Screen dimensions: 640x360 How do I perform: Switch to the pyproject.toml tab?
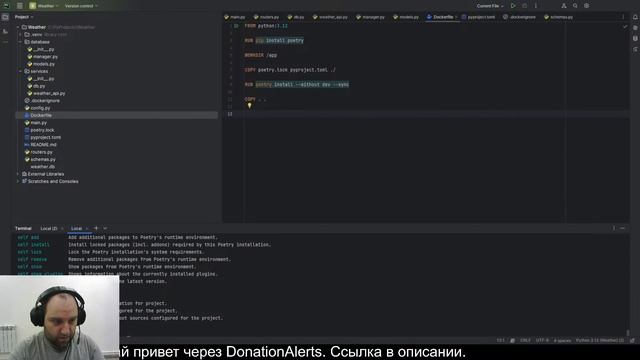coord(478,17)
